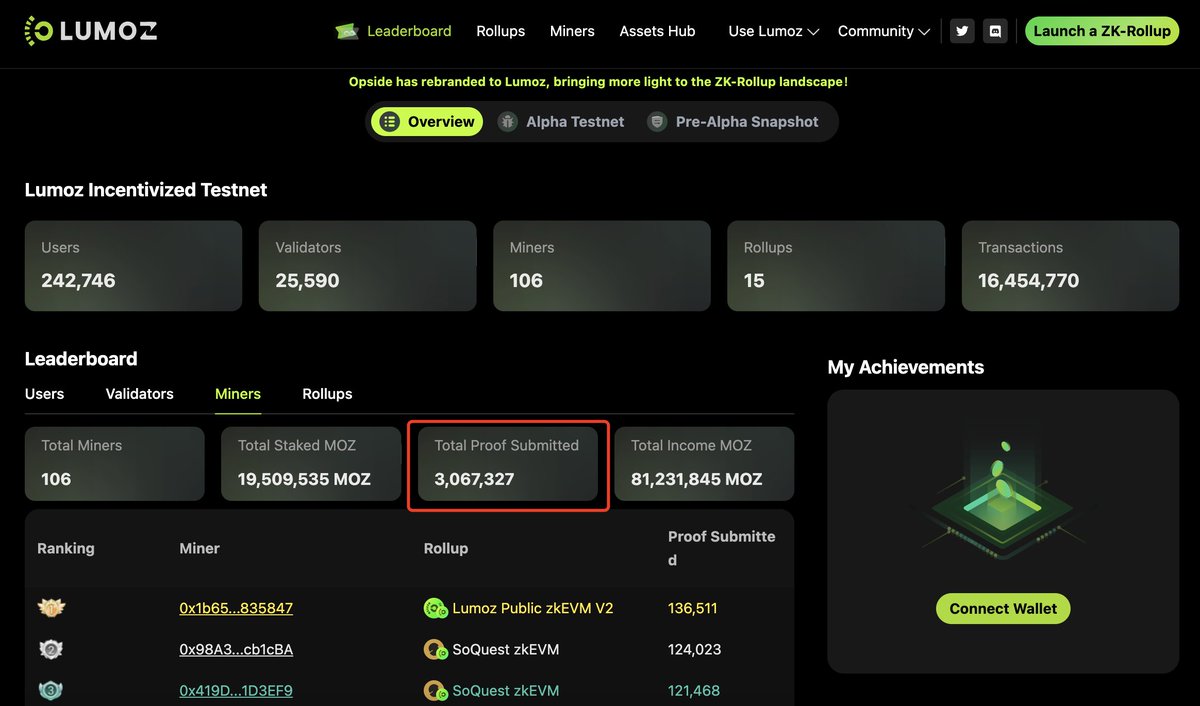Click the Ranking column header
This screenshot has width=1200, height=706.
tap(66, 548)
